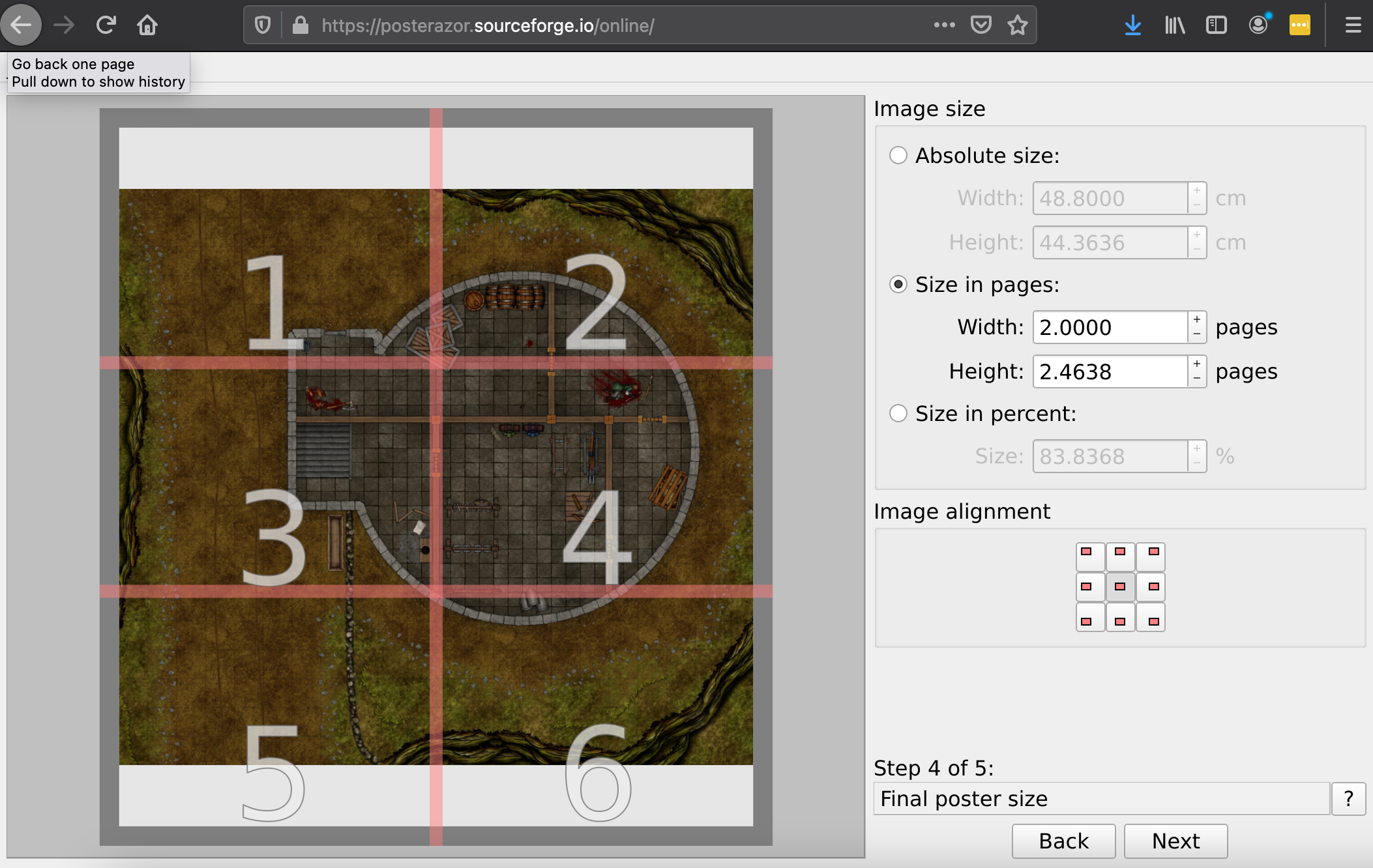1373x868 pixels.
Task: Open the Firefox downloads arrow
Action: (x=1132, y=25)
